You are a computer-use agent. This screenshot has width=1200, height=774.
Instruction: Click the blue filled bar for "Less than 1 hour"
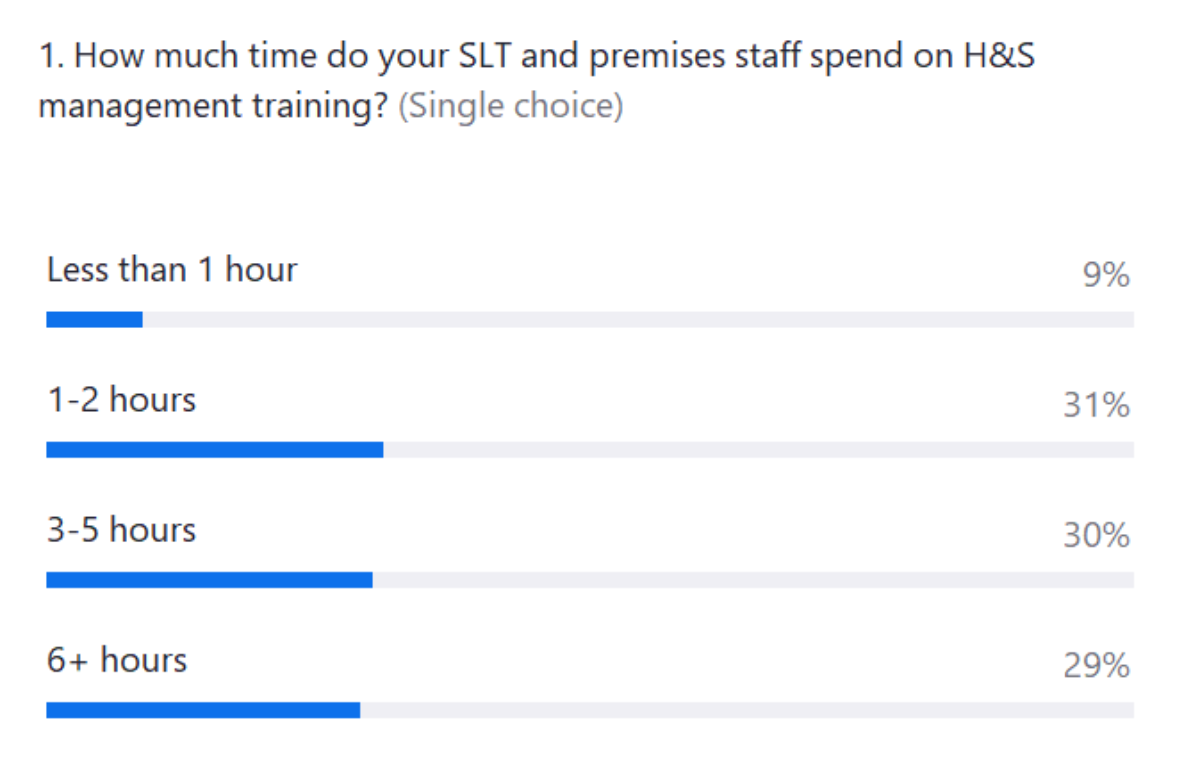coord(94,320)
